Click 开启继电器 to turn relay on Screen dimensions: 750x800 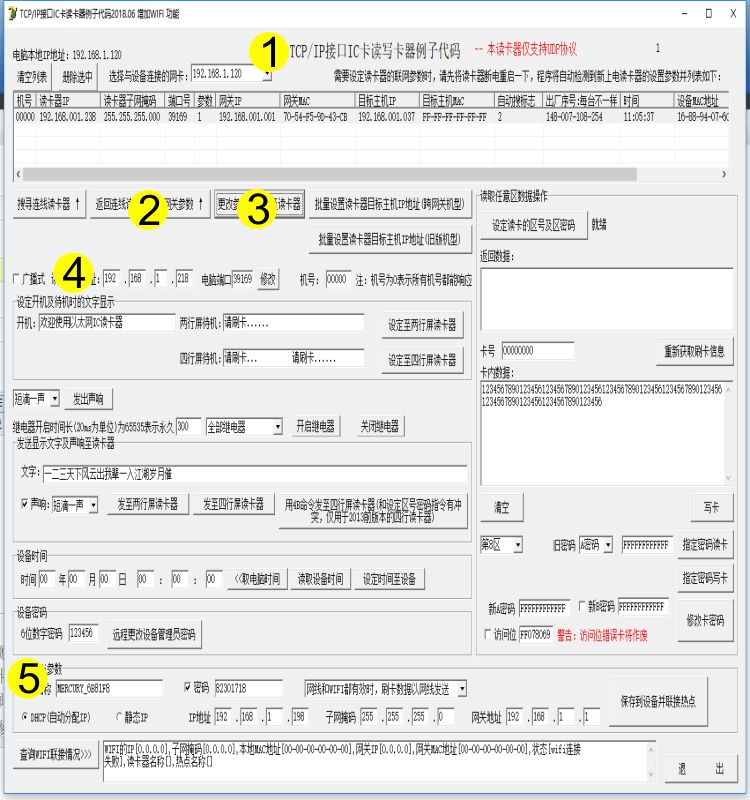coord(315,426)
